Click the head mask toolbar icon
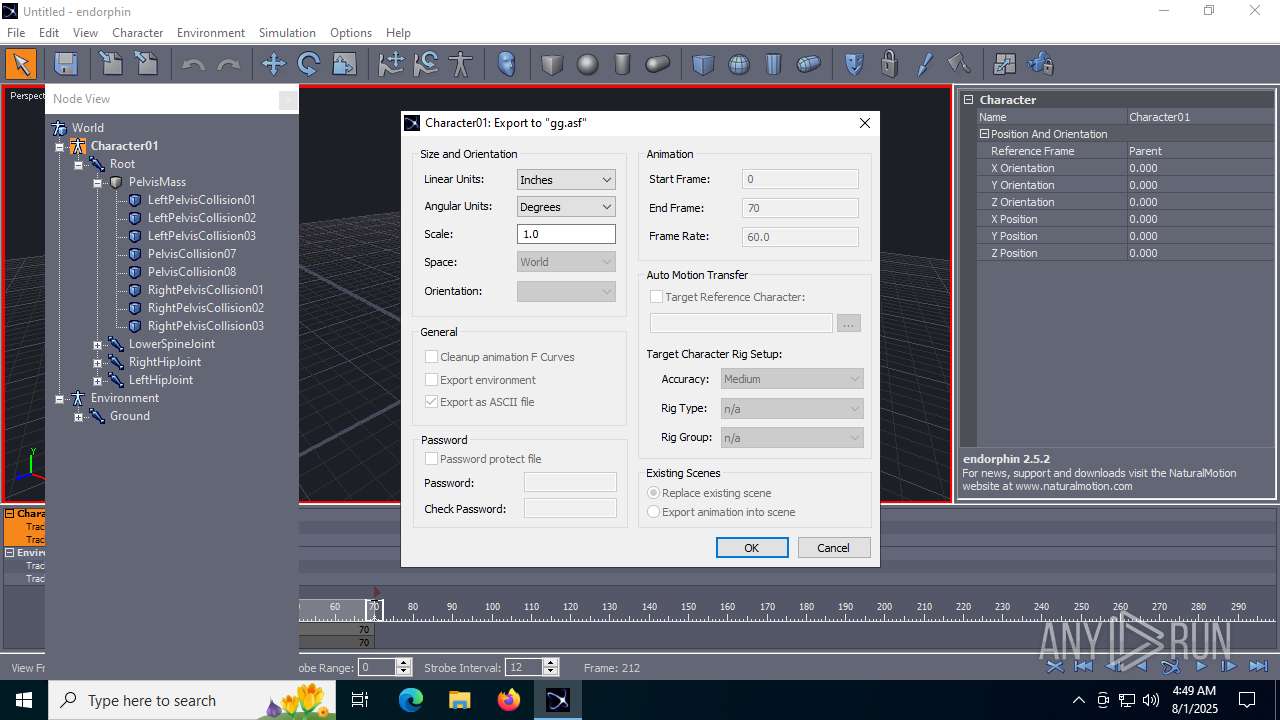This screenshot has height=720, width=1280. click(506, 65)
